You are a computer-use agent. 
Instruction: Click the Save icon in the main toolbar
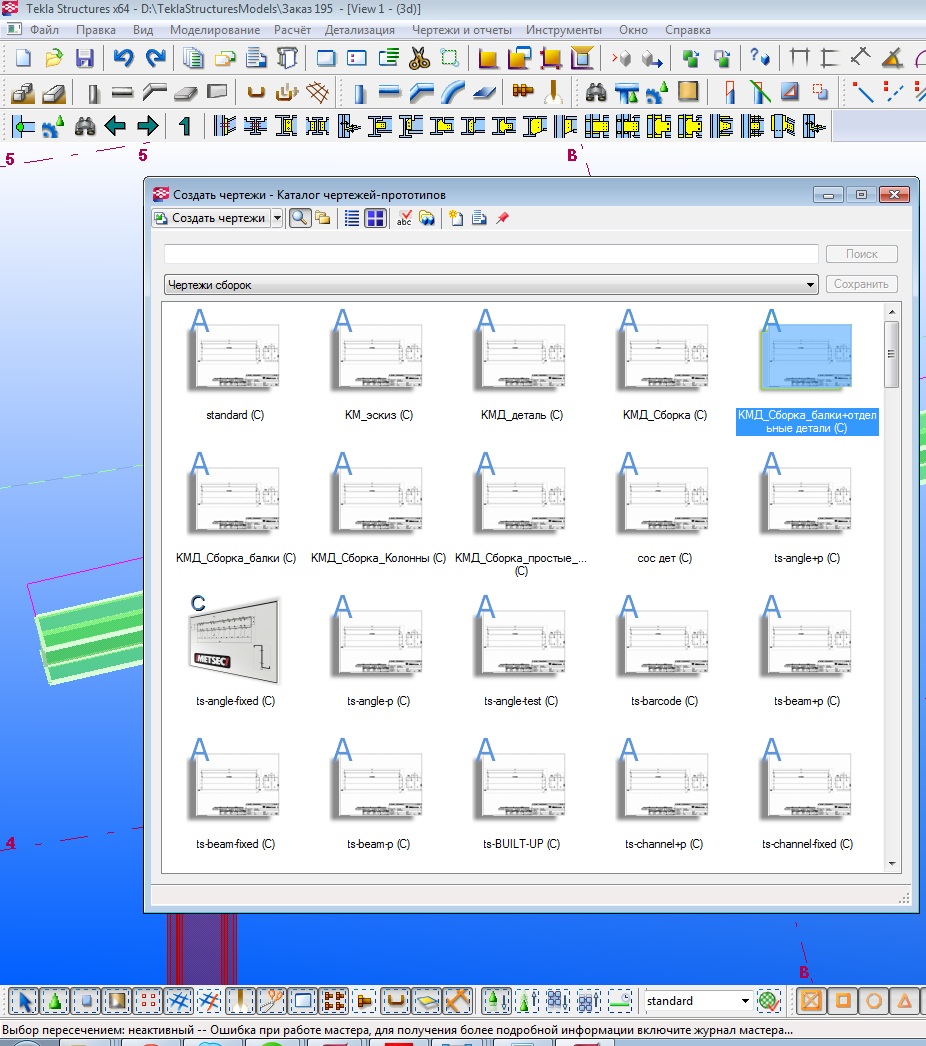coord(85,58)
